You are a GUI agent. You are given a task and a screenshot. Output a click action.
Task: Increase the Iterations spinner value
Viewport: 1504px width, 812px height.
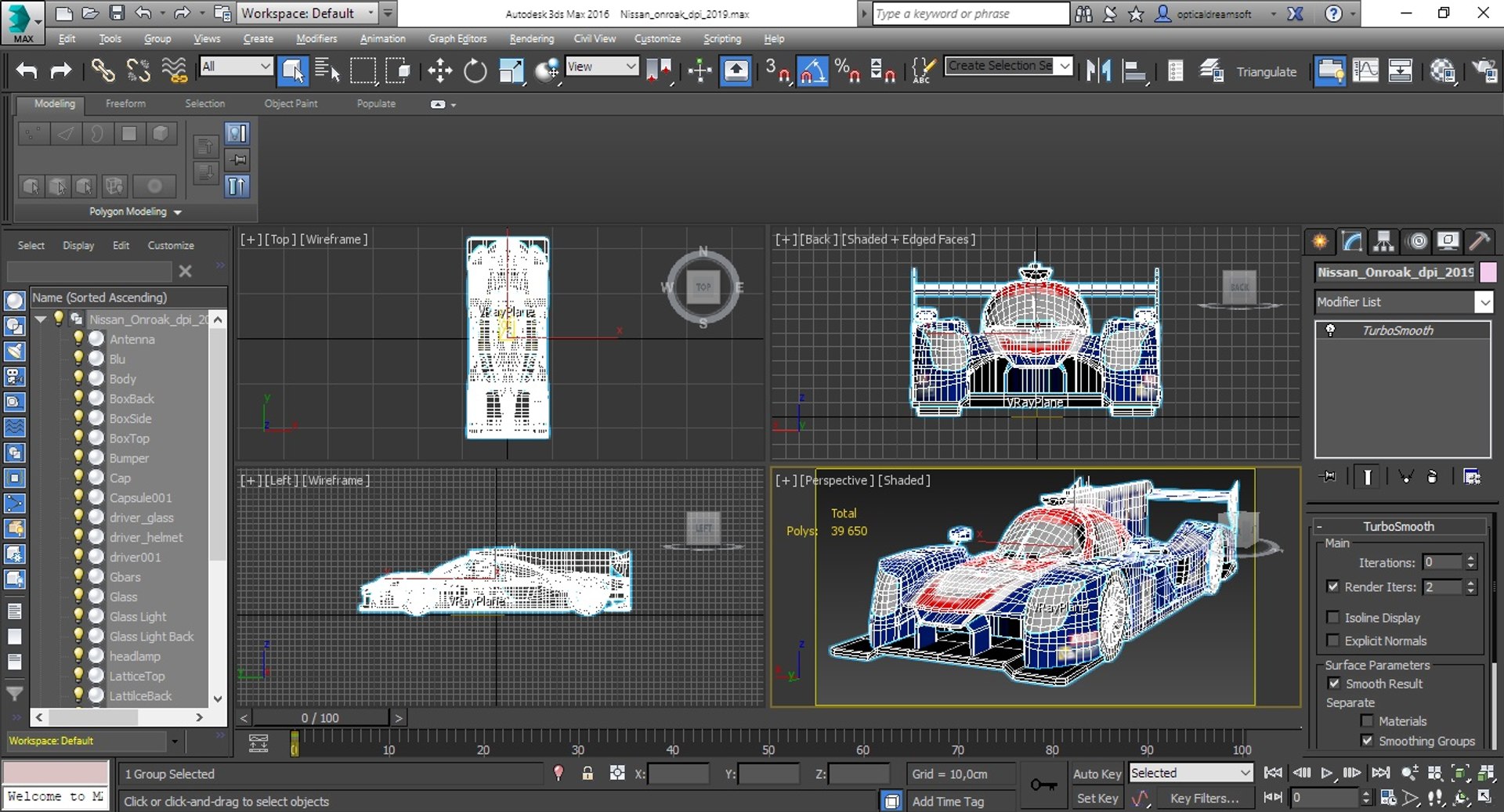pos(1470,558)
